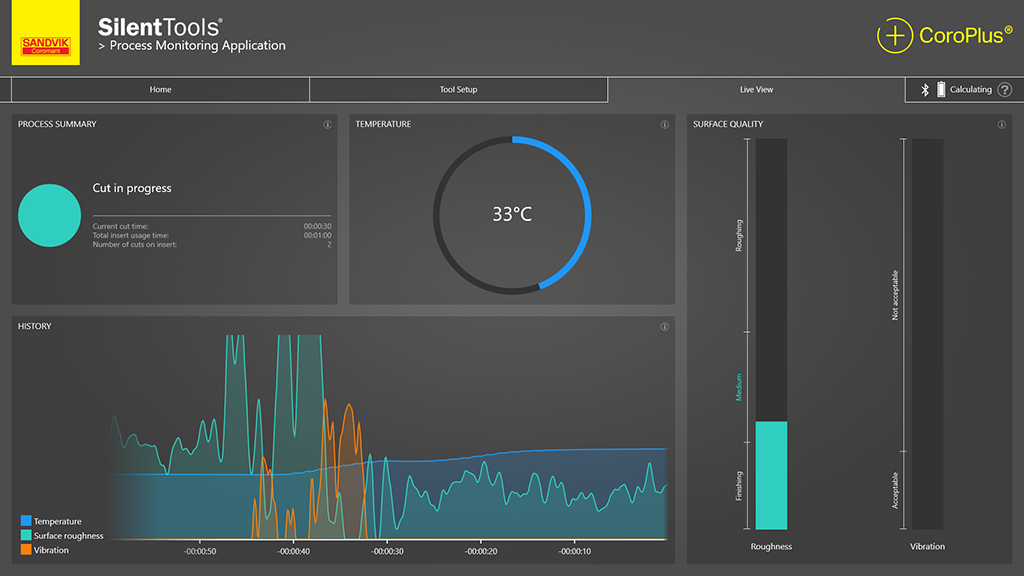Click the Number of cuts on insert row
Screen dimensions: 1024x576
[212, 245]
